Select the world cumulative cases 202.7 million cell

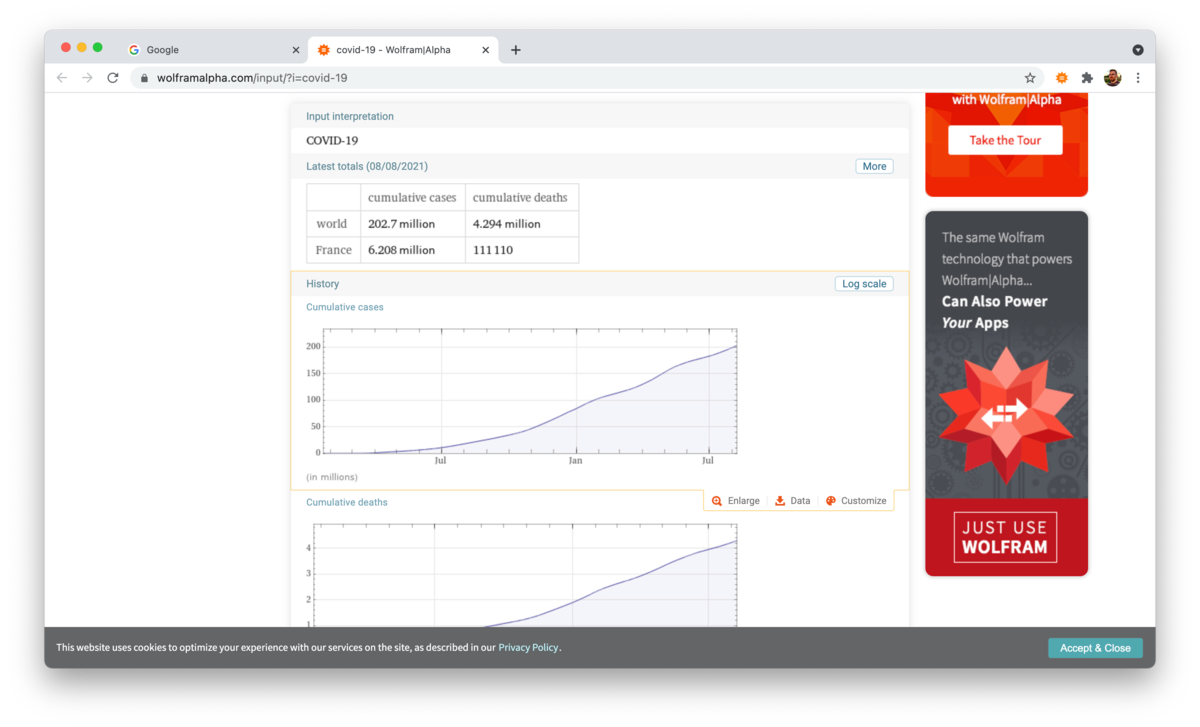[x=412, y=224]
